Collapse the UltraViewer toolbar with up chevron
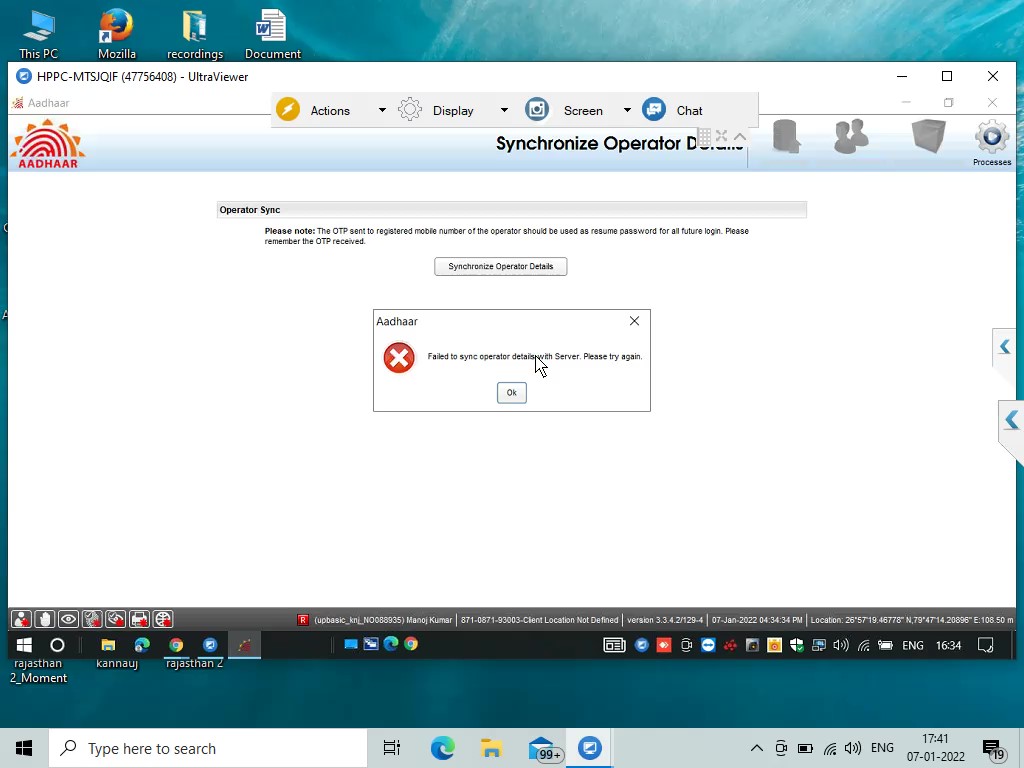 pyautogui.click(x=740, y=136)
